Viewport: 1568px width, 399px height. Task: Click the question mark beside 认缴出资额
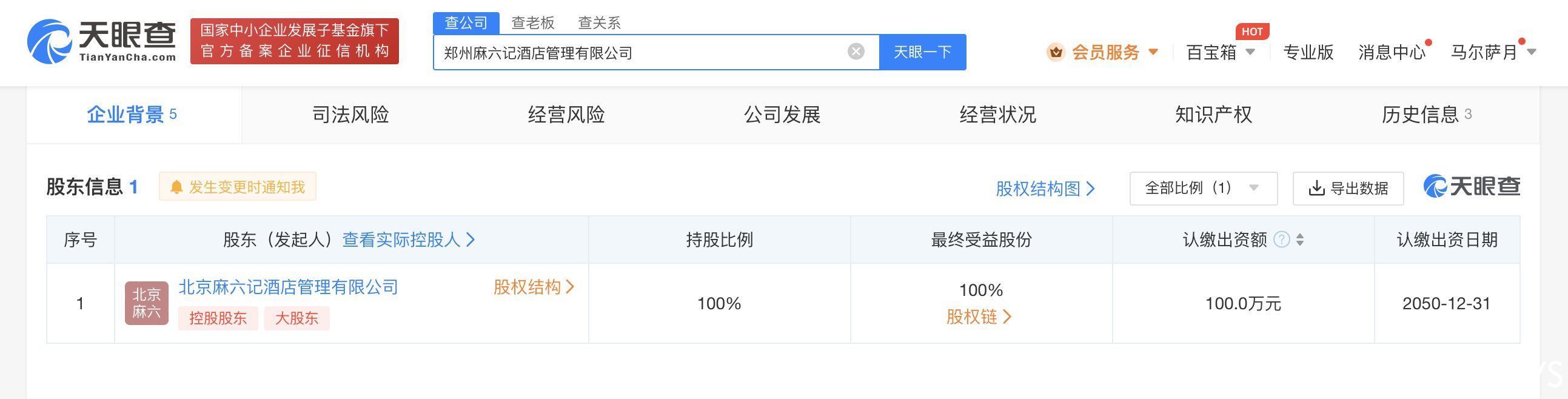click(x=1281, y=240)
